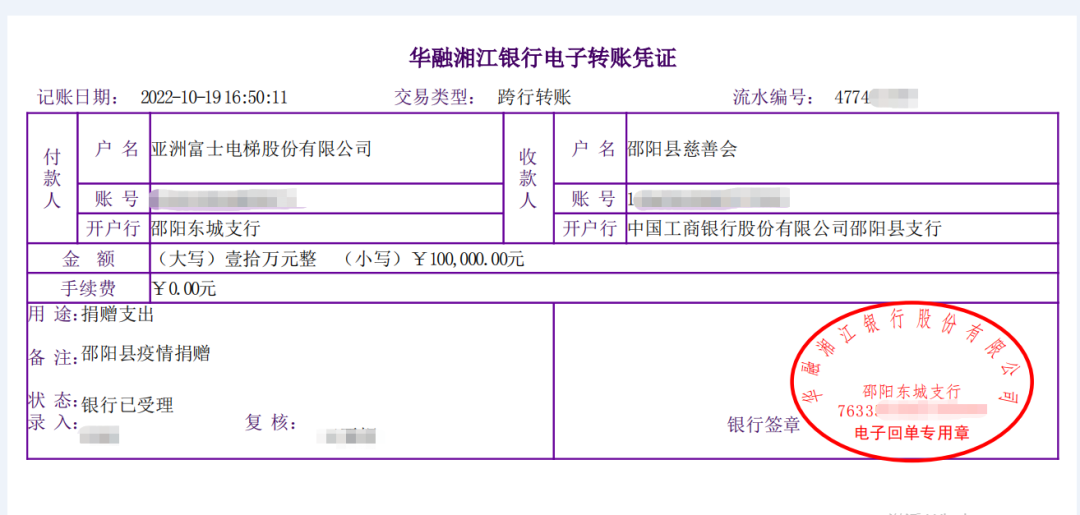Image resolution: width=1080 pixels, height=515 pixels.
Task: Click the status 银行已受理
Action: tap(127, 405)
